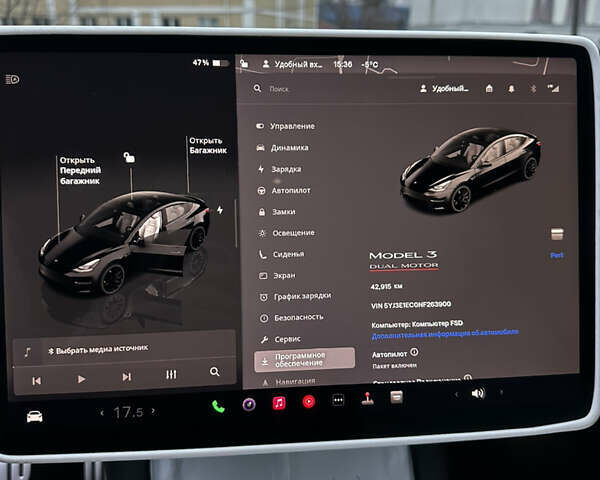Open the Безопасность settings menu
Screen dimensions: 600x480
pyautogui.click(x=298, y=317)
